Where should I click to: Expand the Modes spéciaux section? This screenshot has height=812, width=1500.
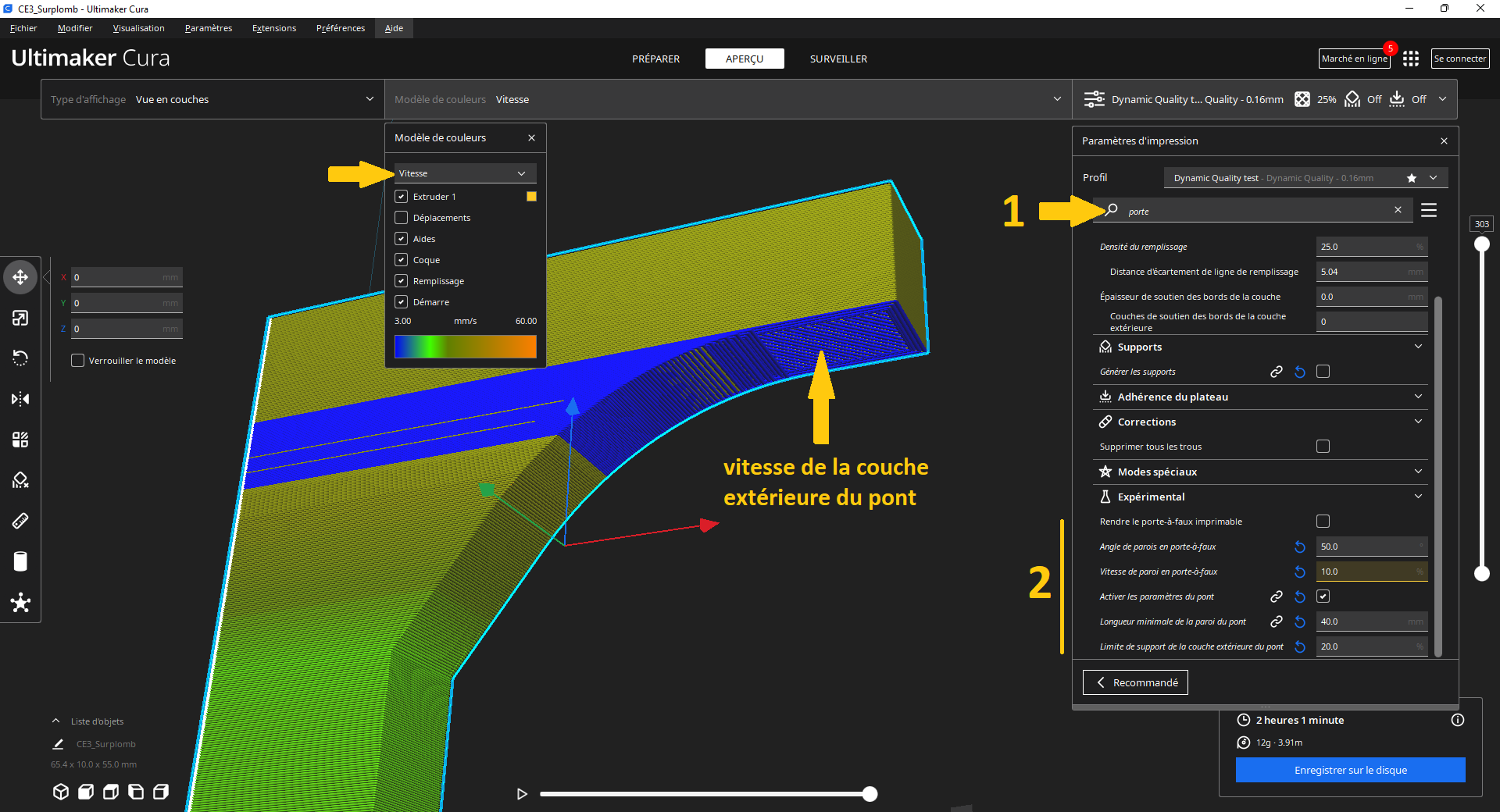[1260, 472]
